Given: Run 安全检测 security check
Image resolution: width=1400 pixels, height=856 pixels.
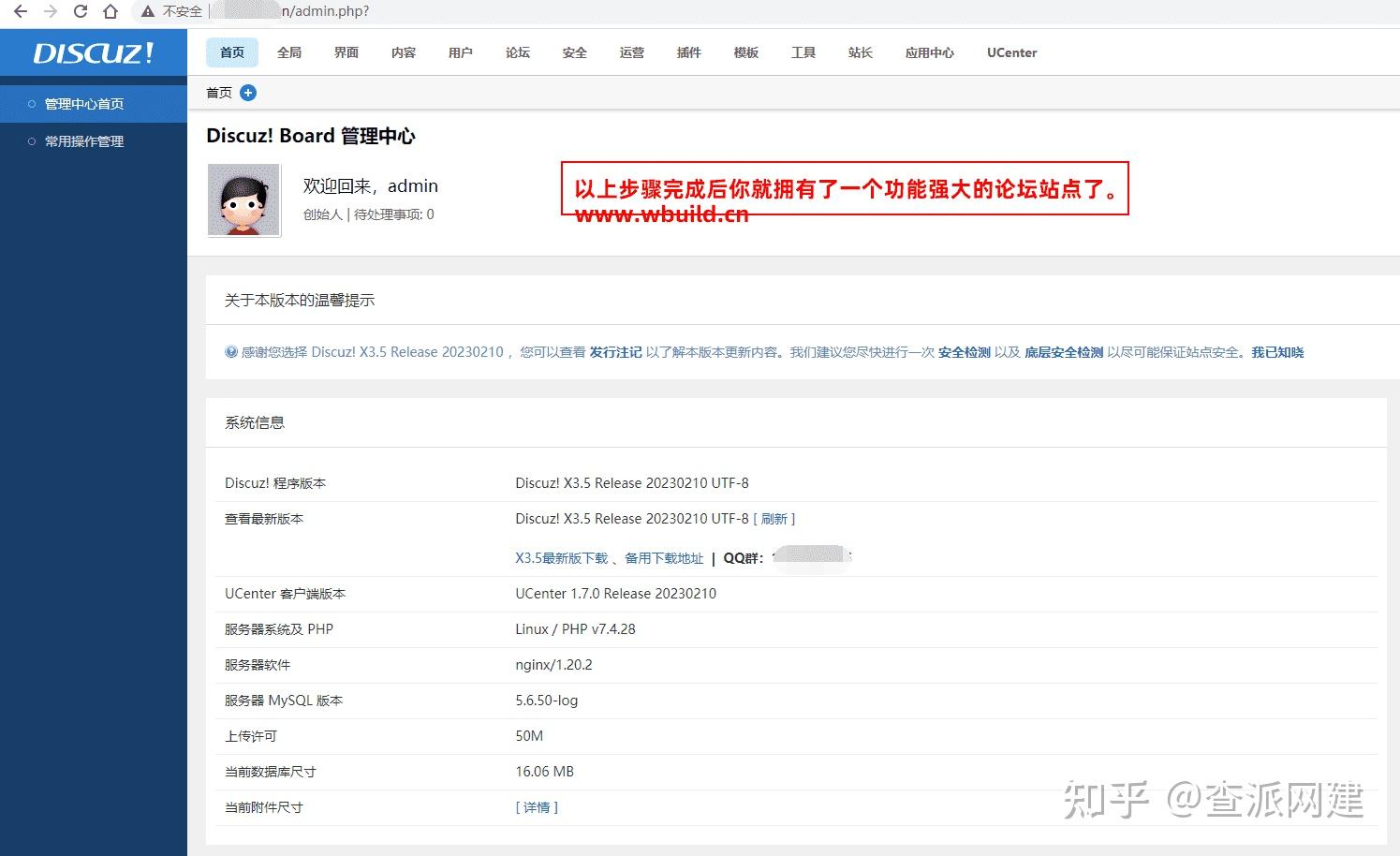Looking at the screenshot, I should coord(964,351).
